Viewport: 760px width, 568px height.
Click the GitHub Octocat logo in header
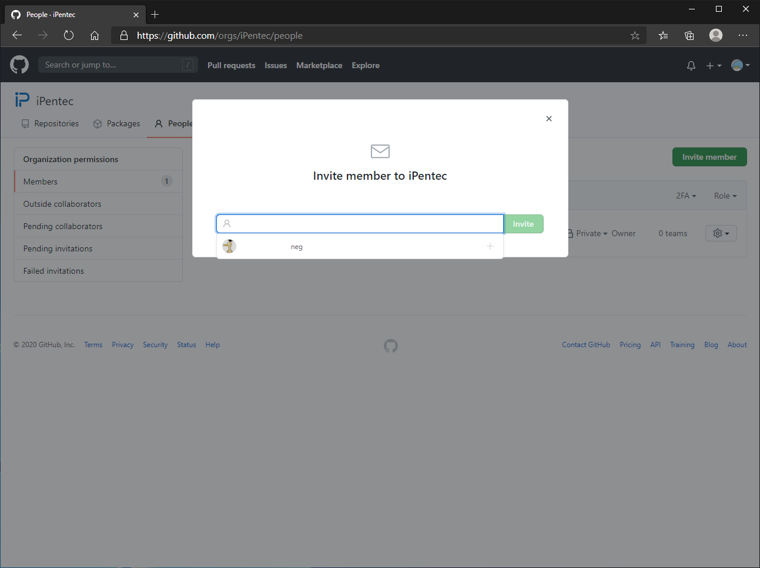coord(19,65)
